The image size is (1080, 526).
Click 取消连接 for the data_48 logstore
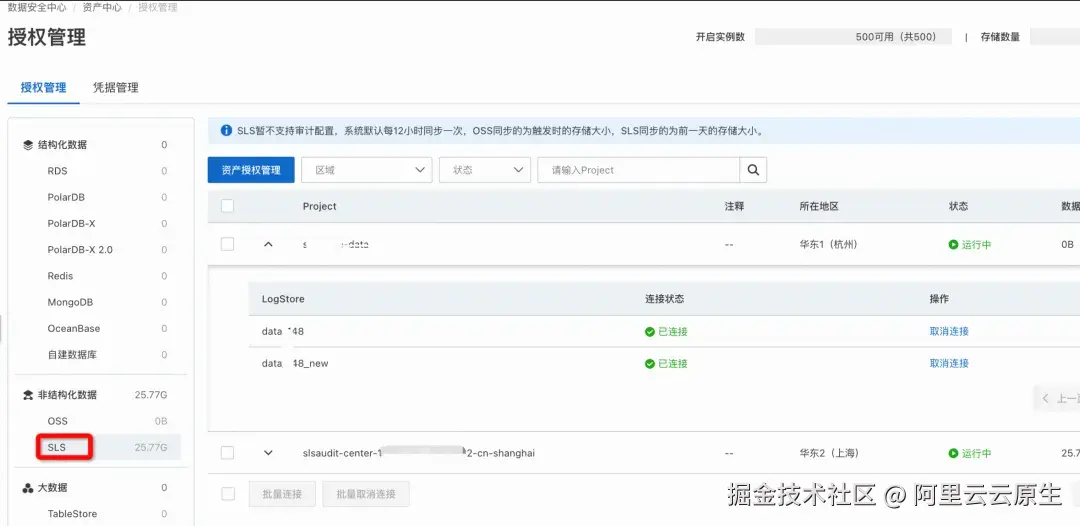(949, 332)
